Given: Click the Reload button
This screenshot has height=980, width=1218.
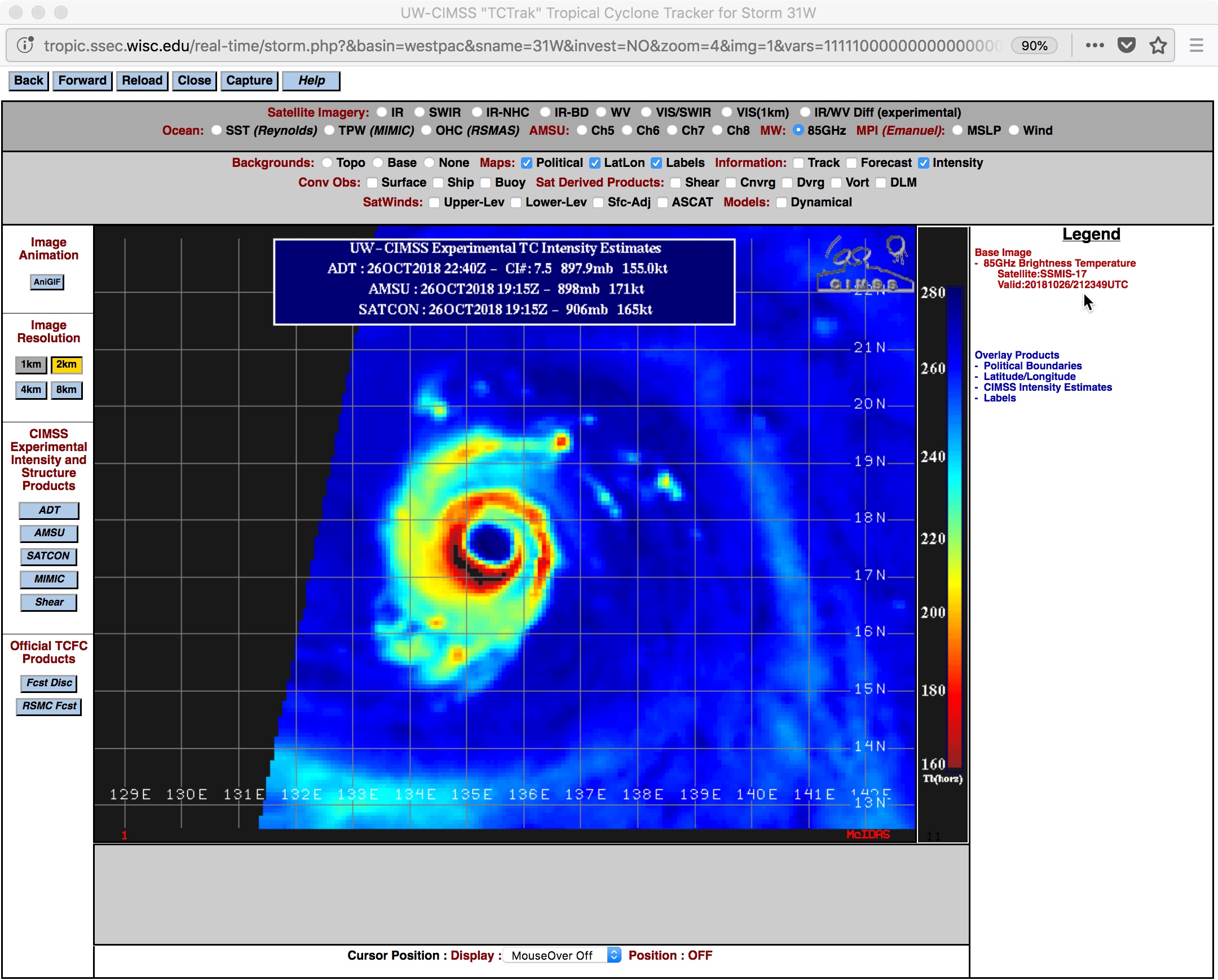Looking at the screenshot, I should click(x=142, y=81).
